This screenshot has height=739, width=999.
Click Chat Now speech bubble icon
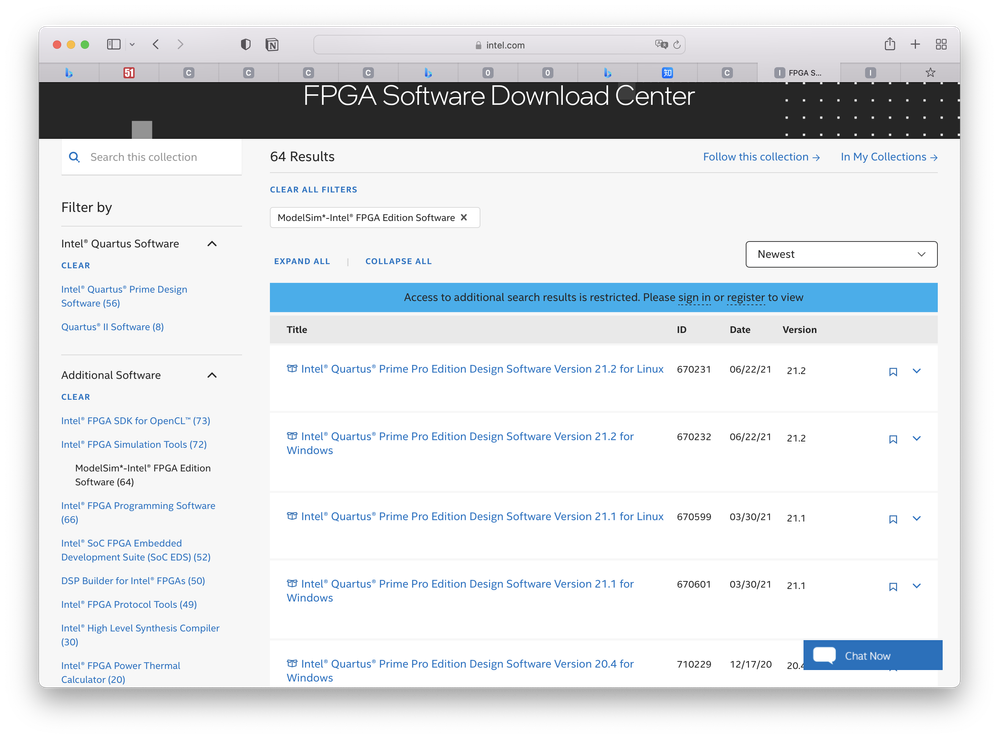point(824,656)
